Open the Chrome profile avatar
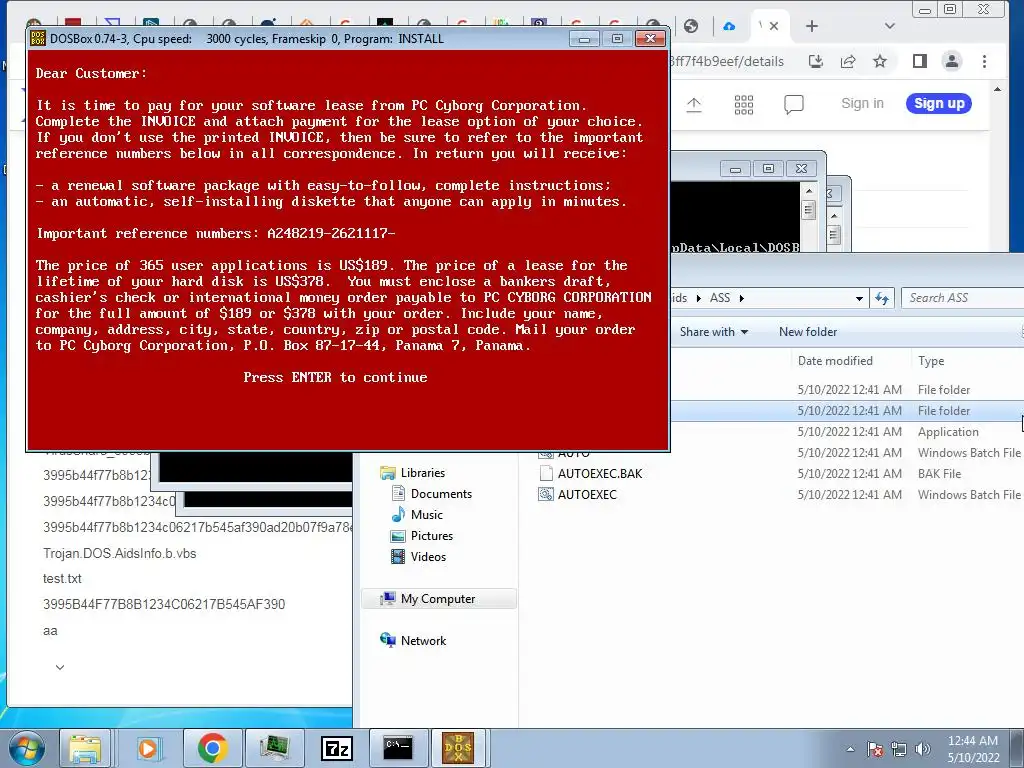Image resolution: width=1024 pixels, height=768 pixels. click(952, 61)
